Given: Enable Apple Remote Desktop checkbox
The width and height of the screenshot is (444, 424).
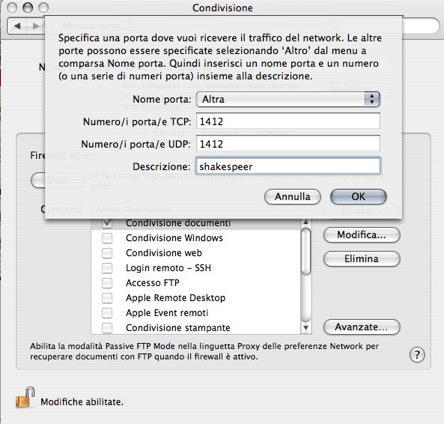Looking at the screenshot, I should pyautogui.click(x=107, y=298).
